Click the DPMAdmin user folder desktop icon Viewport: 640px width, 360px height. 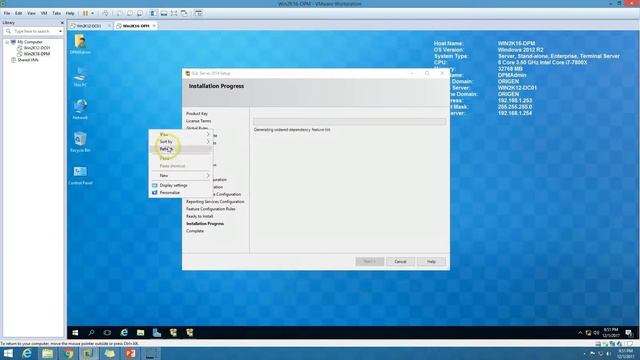point(80,44)
